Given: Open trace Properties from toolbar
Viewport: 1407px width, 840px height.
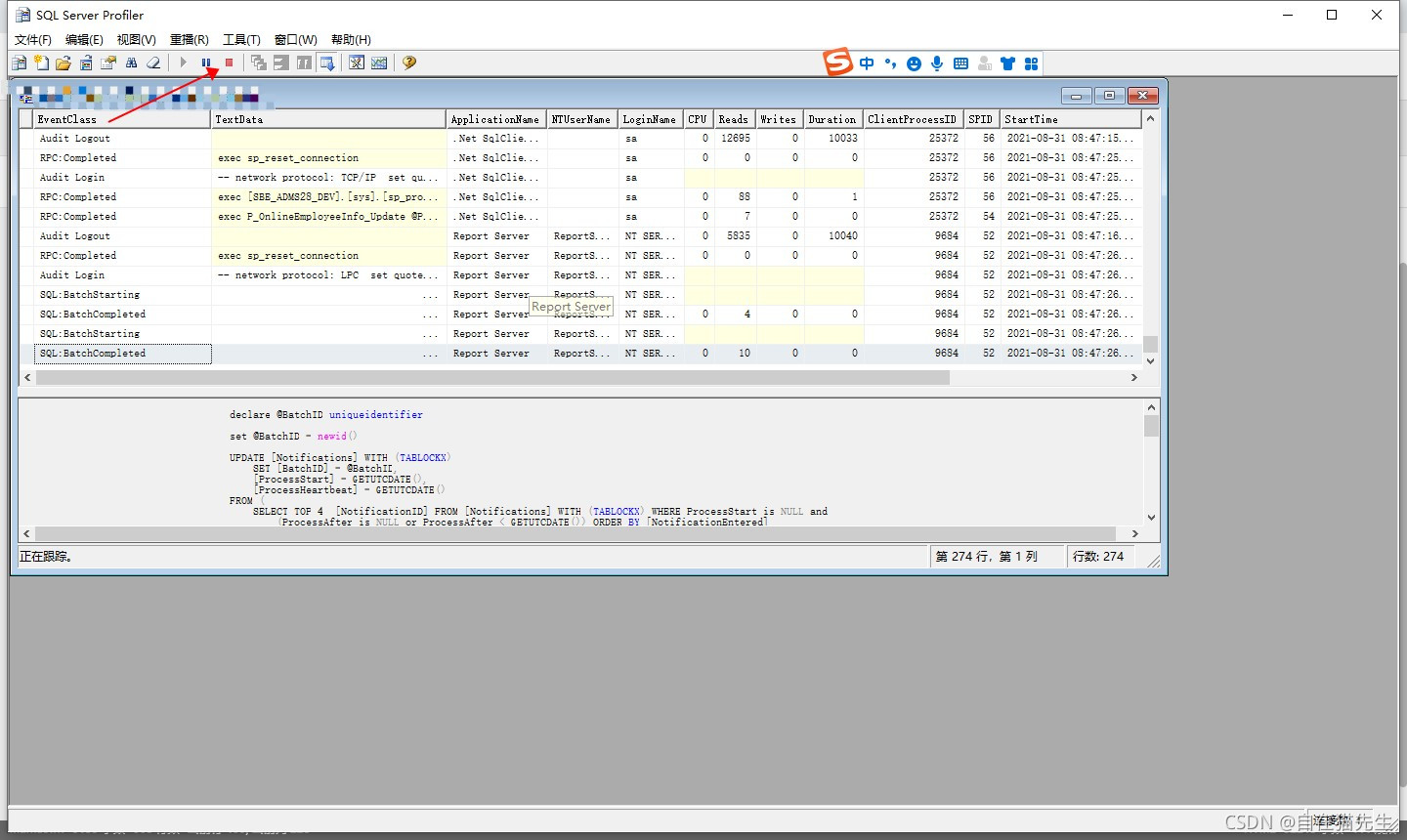Looking at the screenshot, I should tap(108, 63).
